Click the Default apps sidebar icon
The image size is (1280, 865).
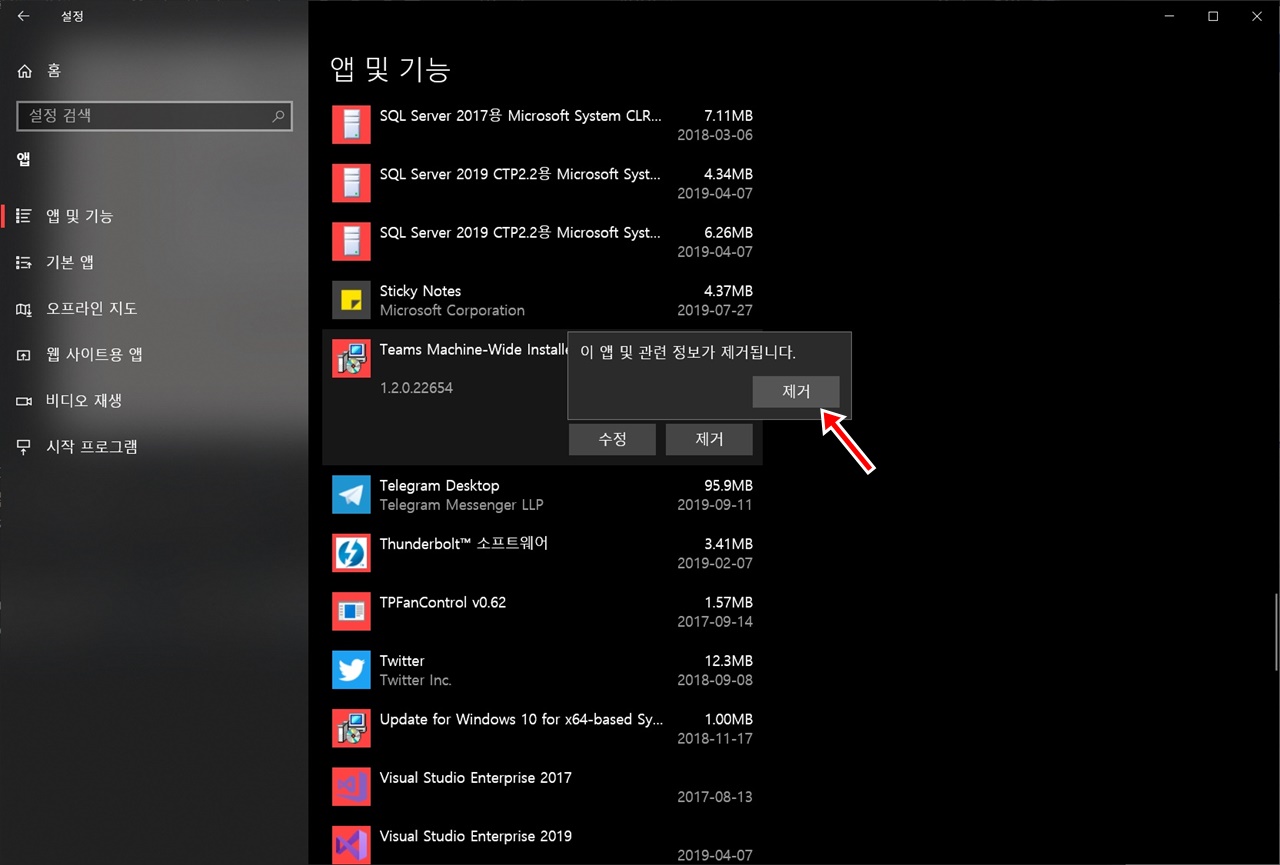pos(24,262)
